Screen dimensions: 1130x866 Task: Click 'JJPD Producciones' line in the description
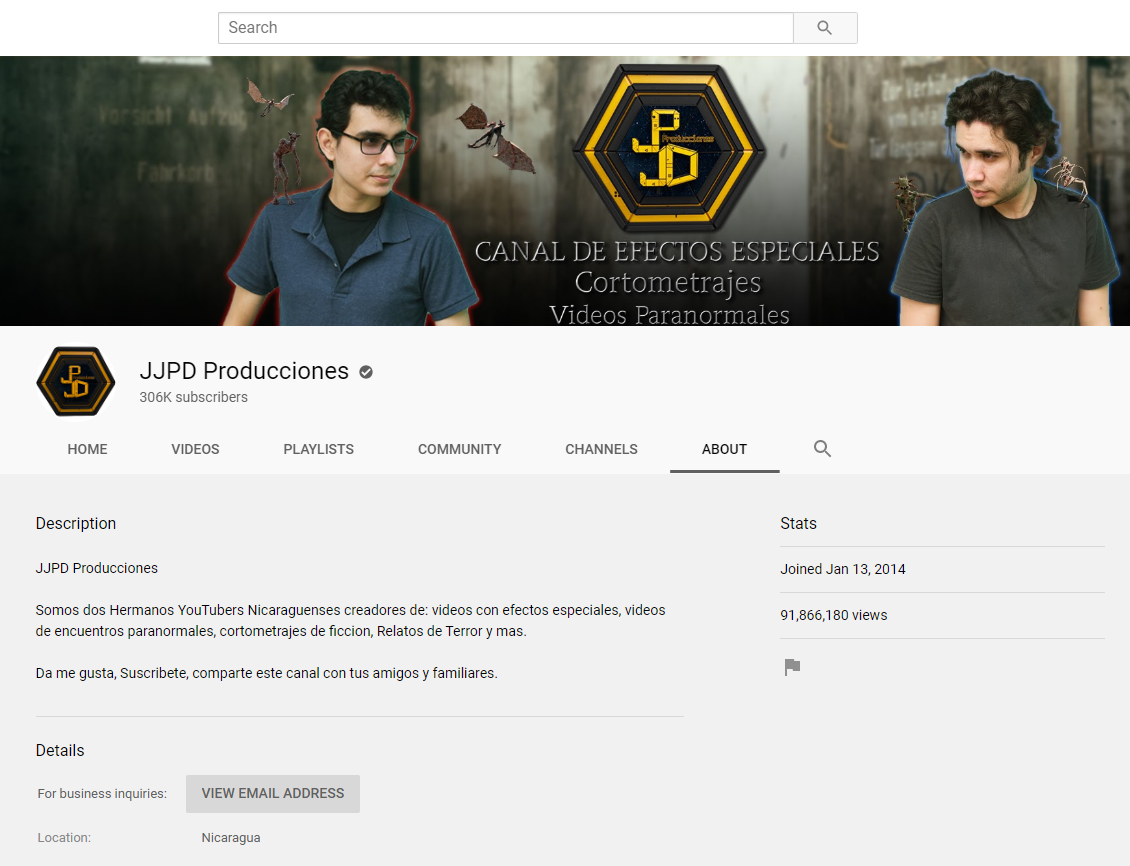[x=97, y=568]
